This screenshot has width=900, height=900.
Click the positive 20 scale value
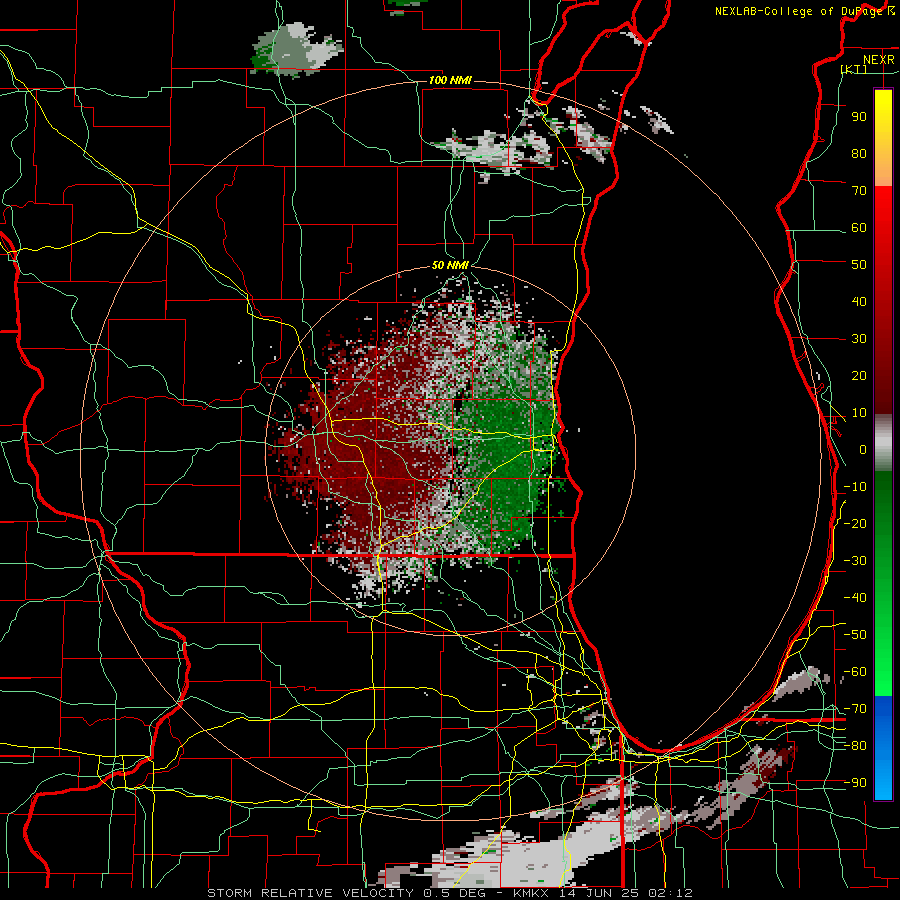click(x=859, y=375)
